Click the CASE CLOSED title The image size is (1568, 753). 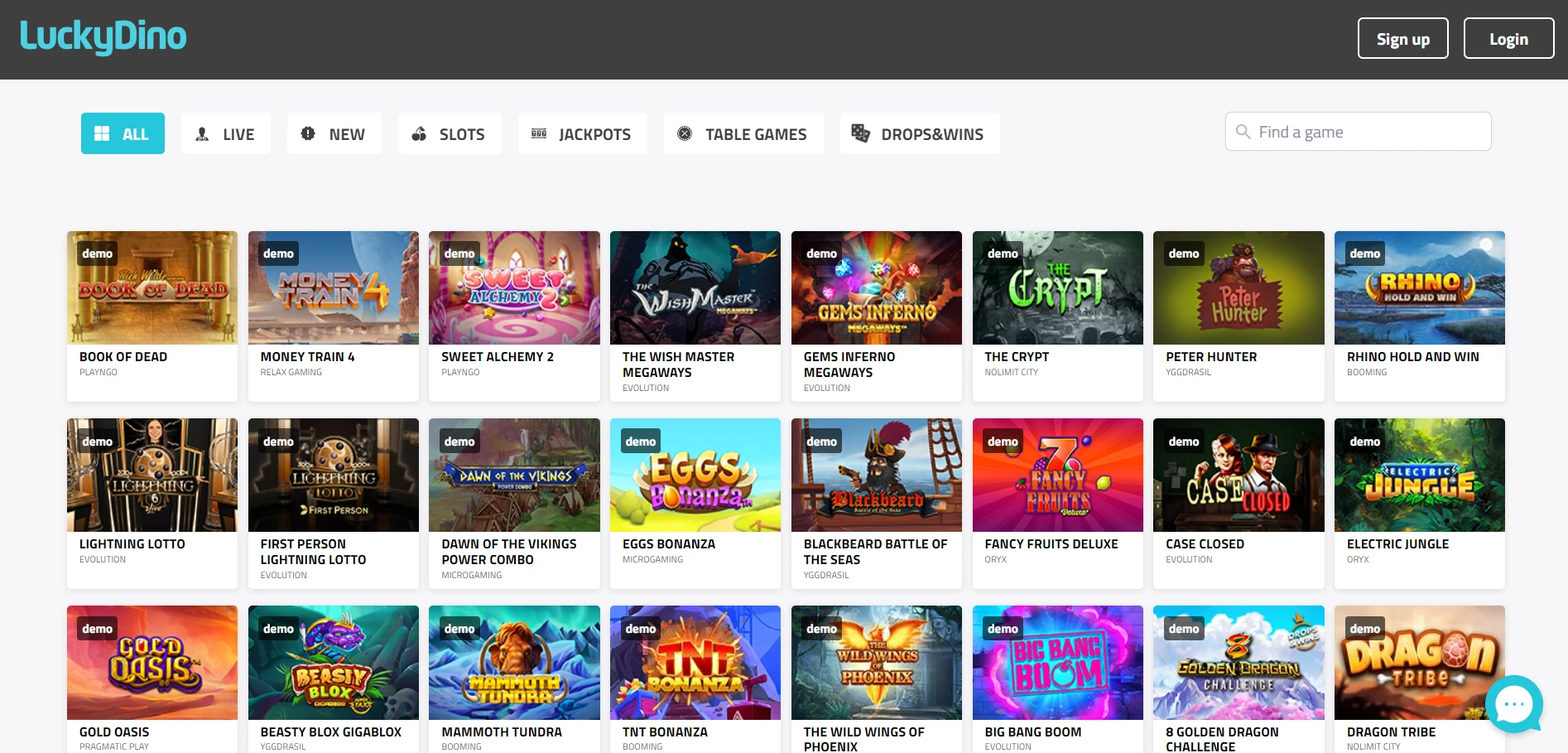coord(1205,544)
